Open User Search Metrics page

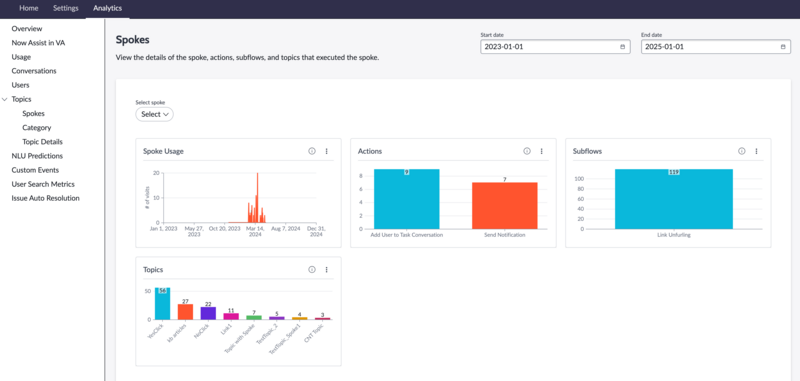(x=43, y=184)
